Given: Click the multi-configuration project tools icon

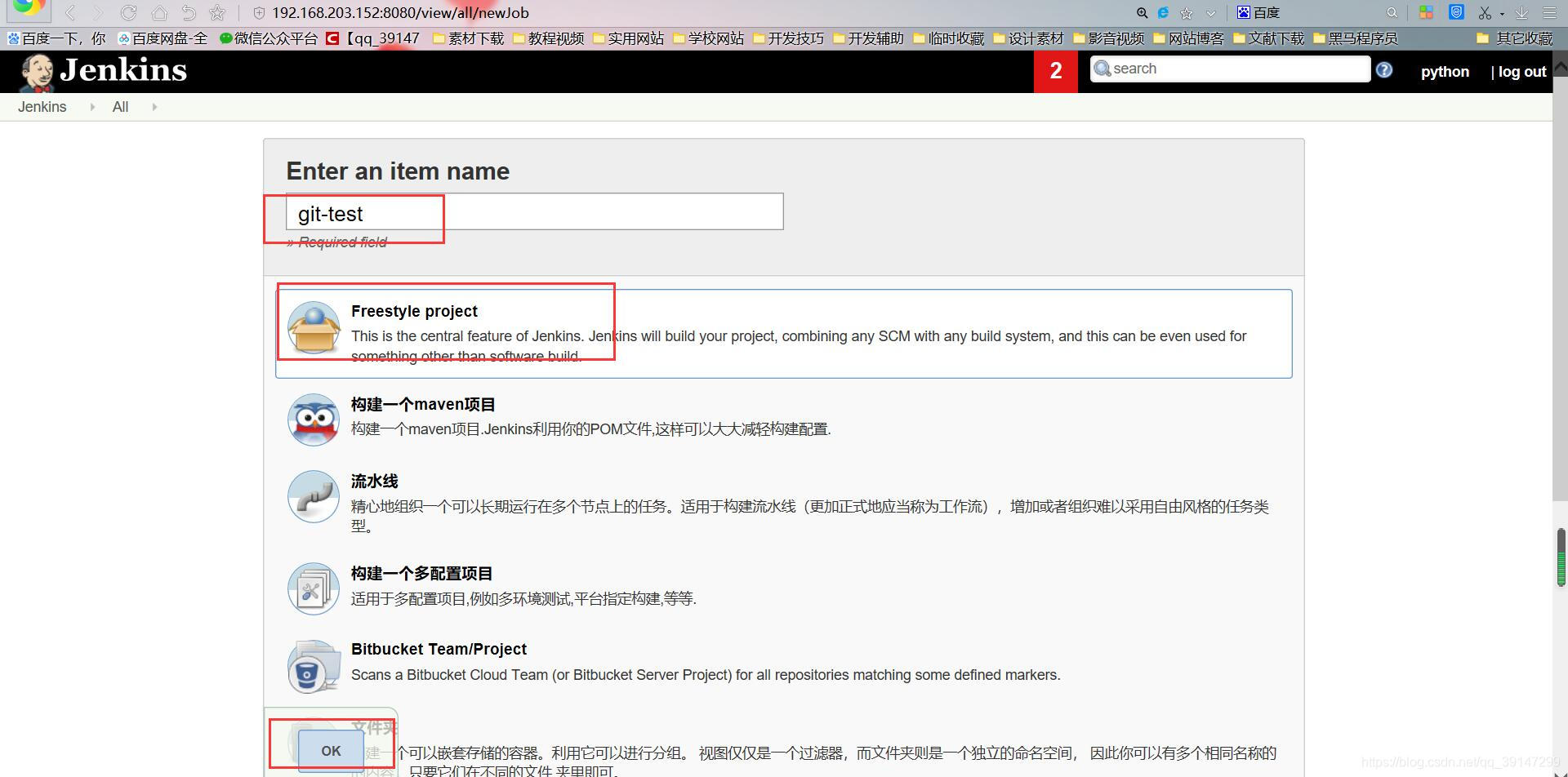Looking at the screenshot, I should (314, 588).
